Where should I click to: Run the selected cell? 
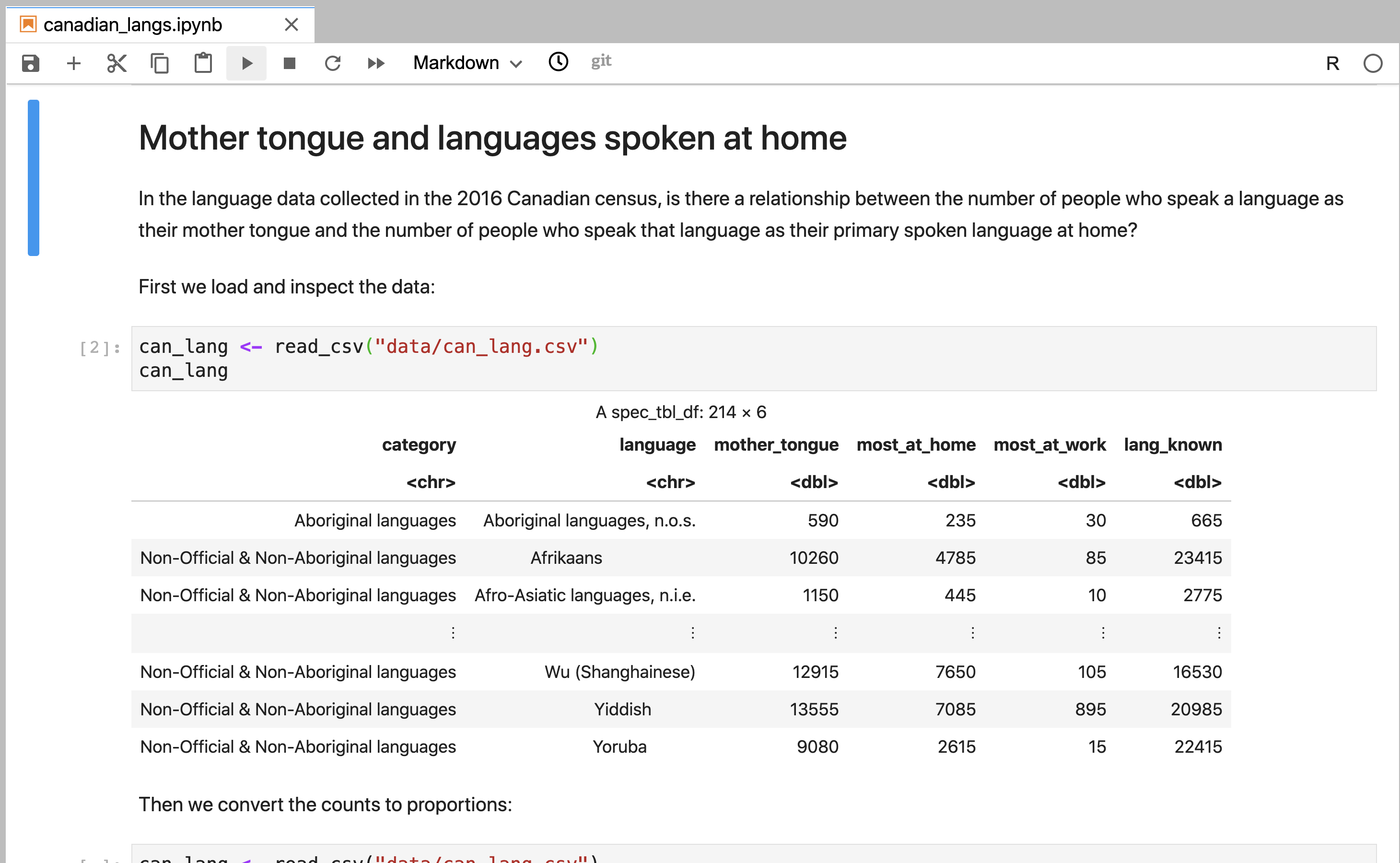click(246, 63)
